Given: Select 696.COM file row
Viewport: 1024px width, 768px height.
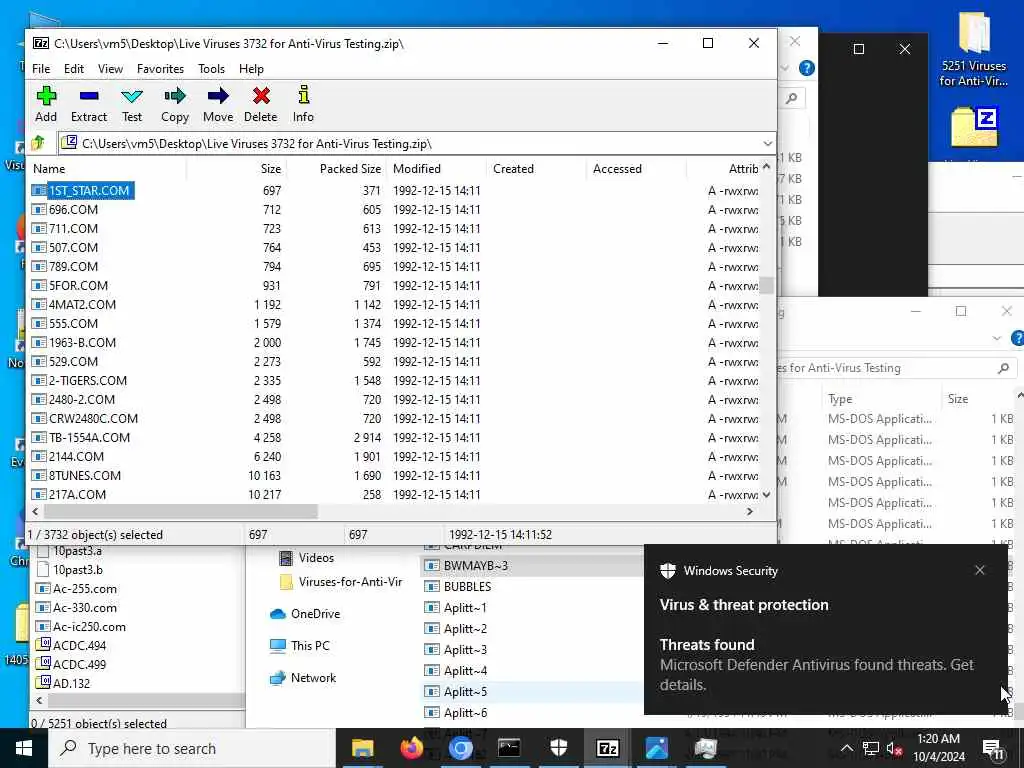Looking at the screenshot, I should [x=396, y=210].
